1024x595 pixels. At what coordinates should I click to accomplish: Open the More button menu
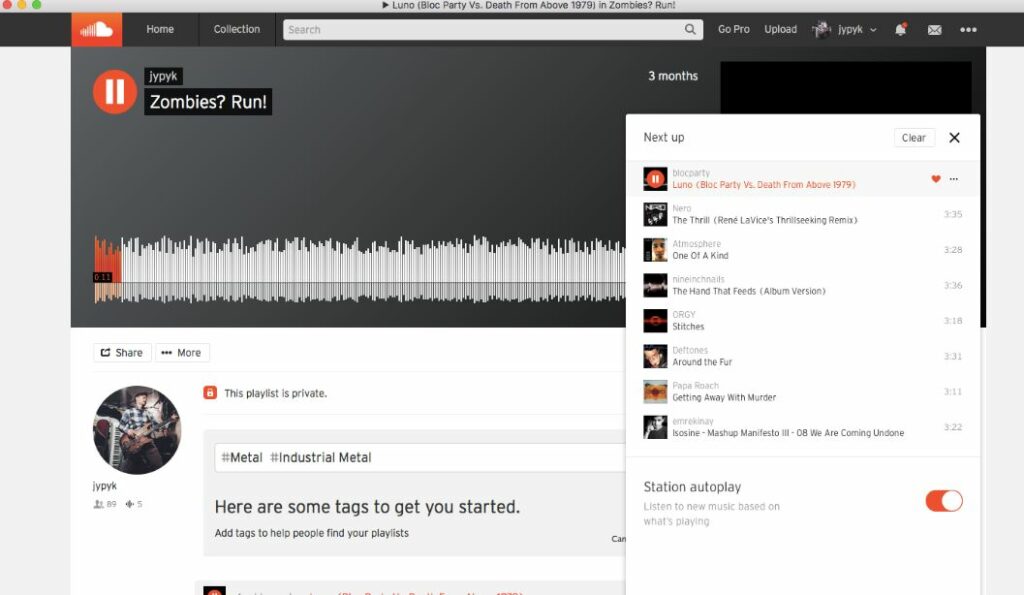click(182, 353)
